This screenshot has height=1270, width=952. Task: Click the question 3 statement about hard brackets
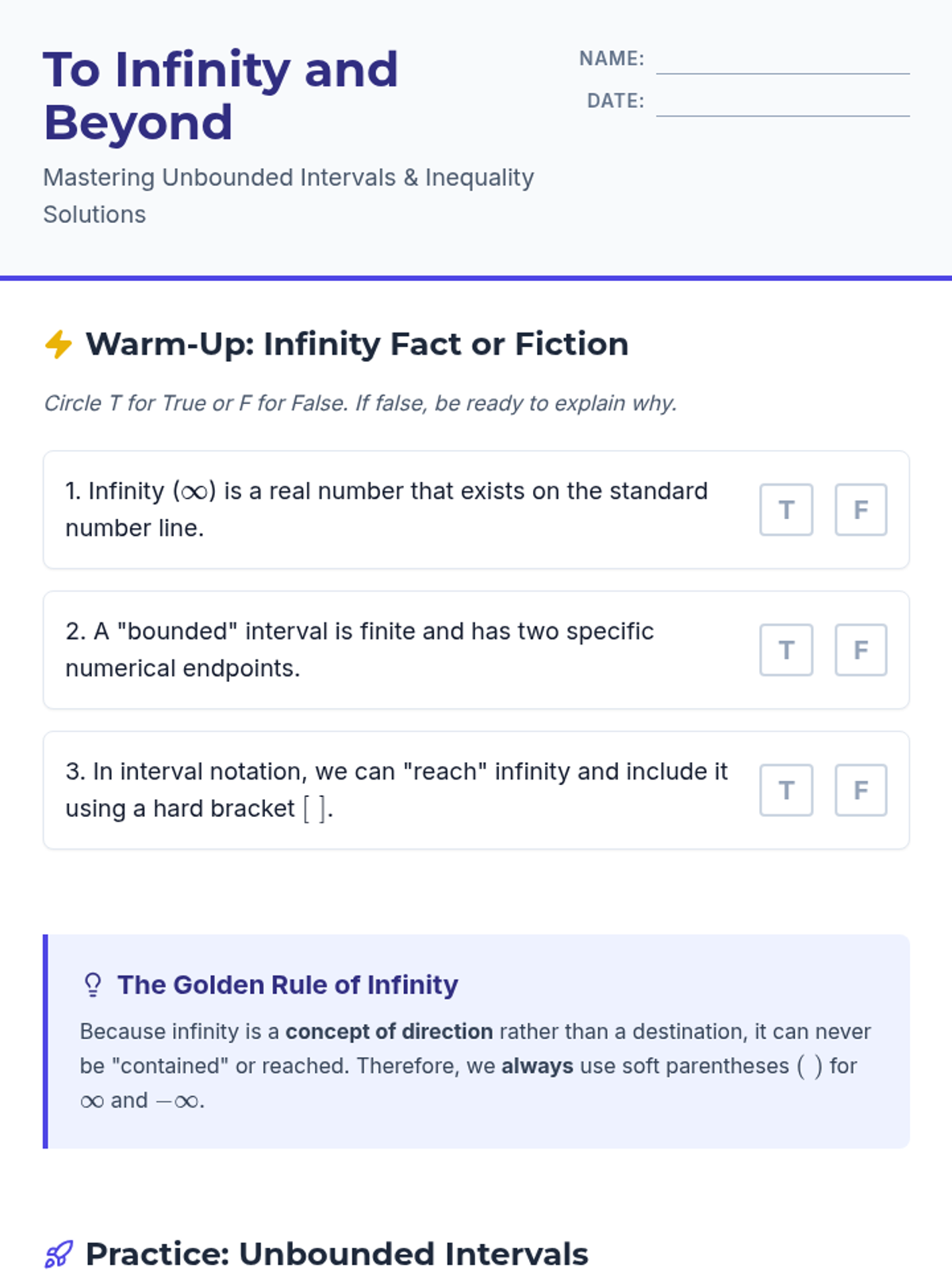click(397, 790)
